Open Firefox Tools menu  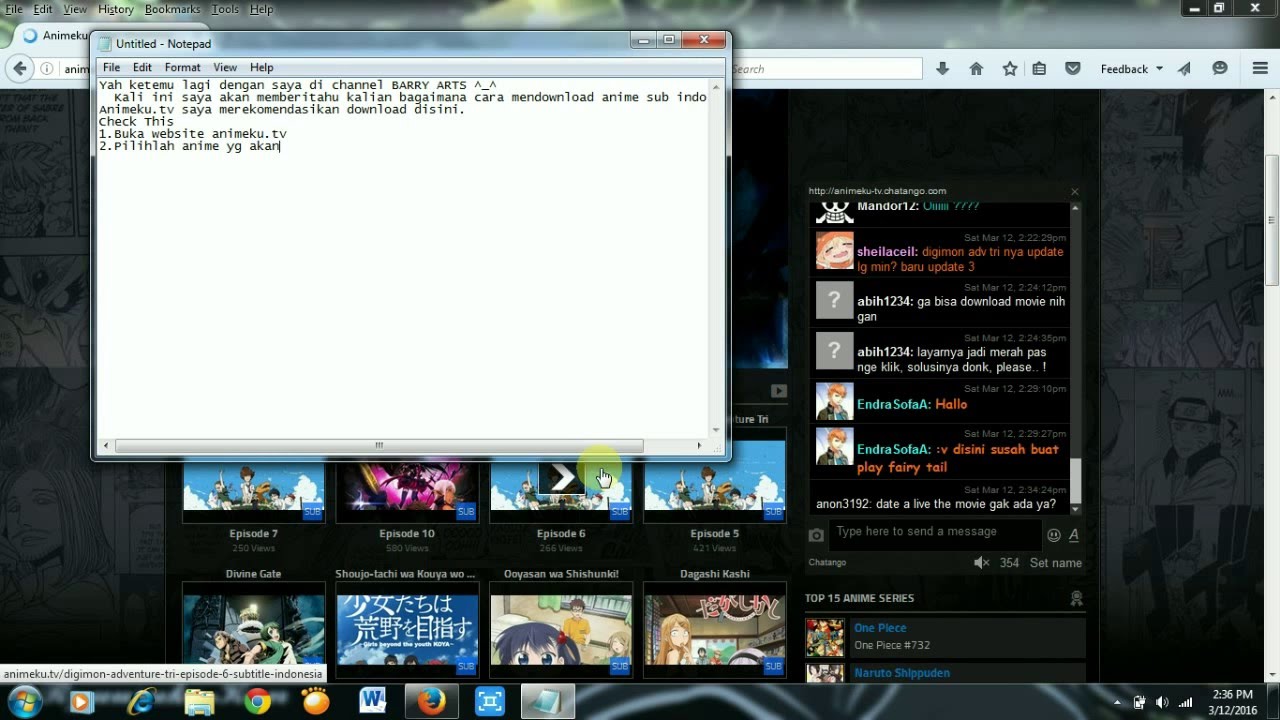(x=225, y=9)
